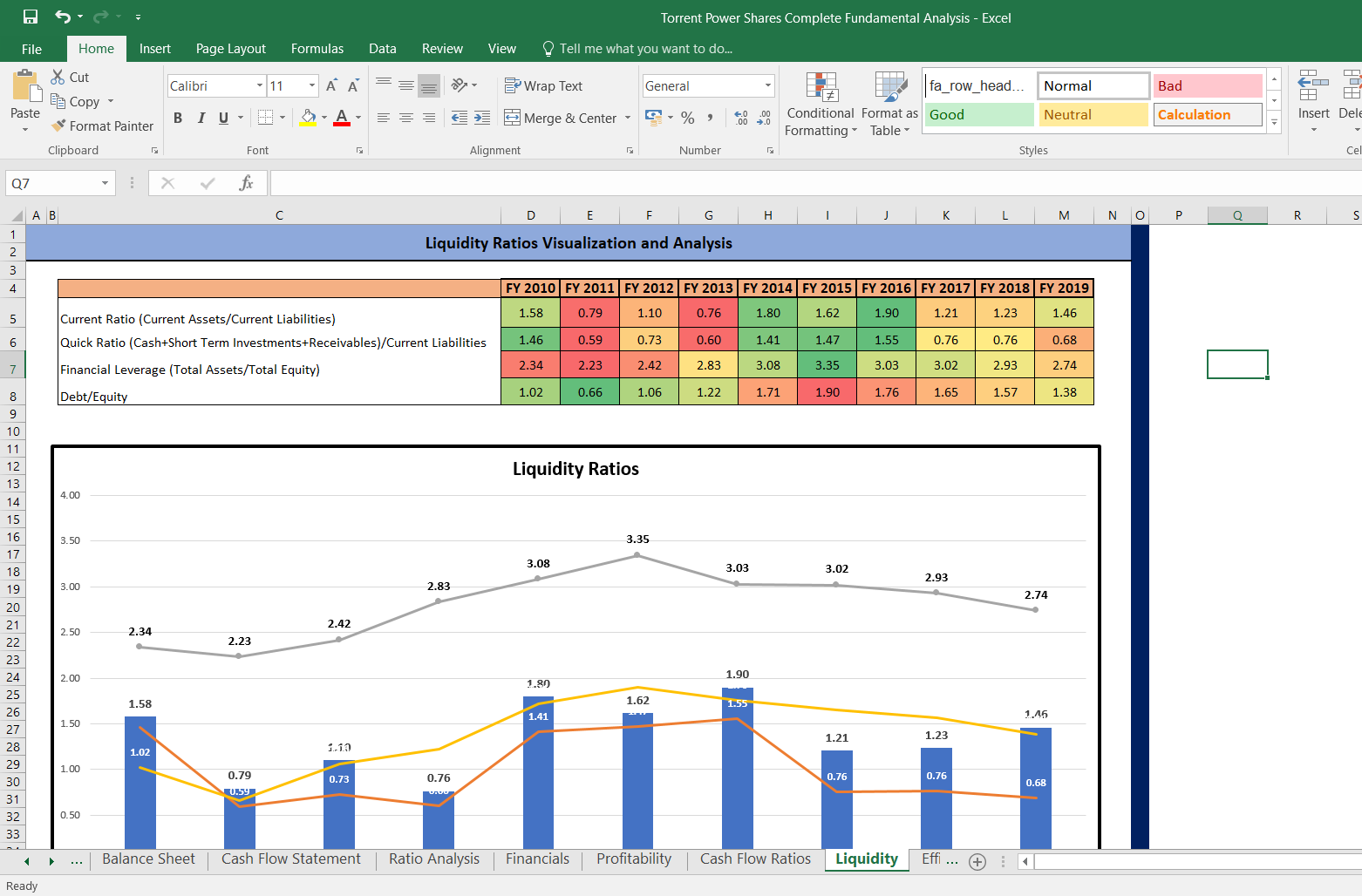Screen dimensions: 1362x896
Task: Click the Redo arrow icon
Action: point(100,17)
